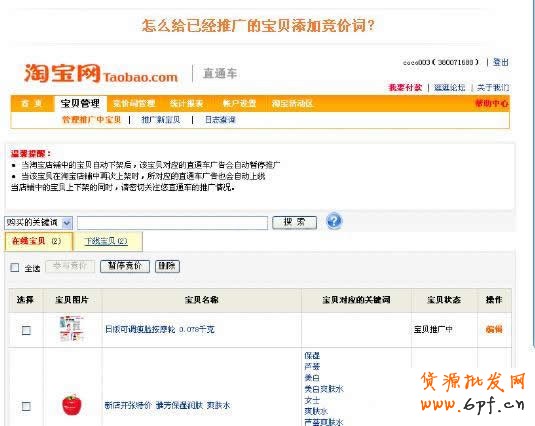The height and width of the screenshot is (426, 535).
Task: Open the 逛逛论坛 forum link
Action: [449, 87]
